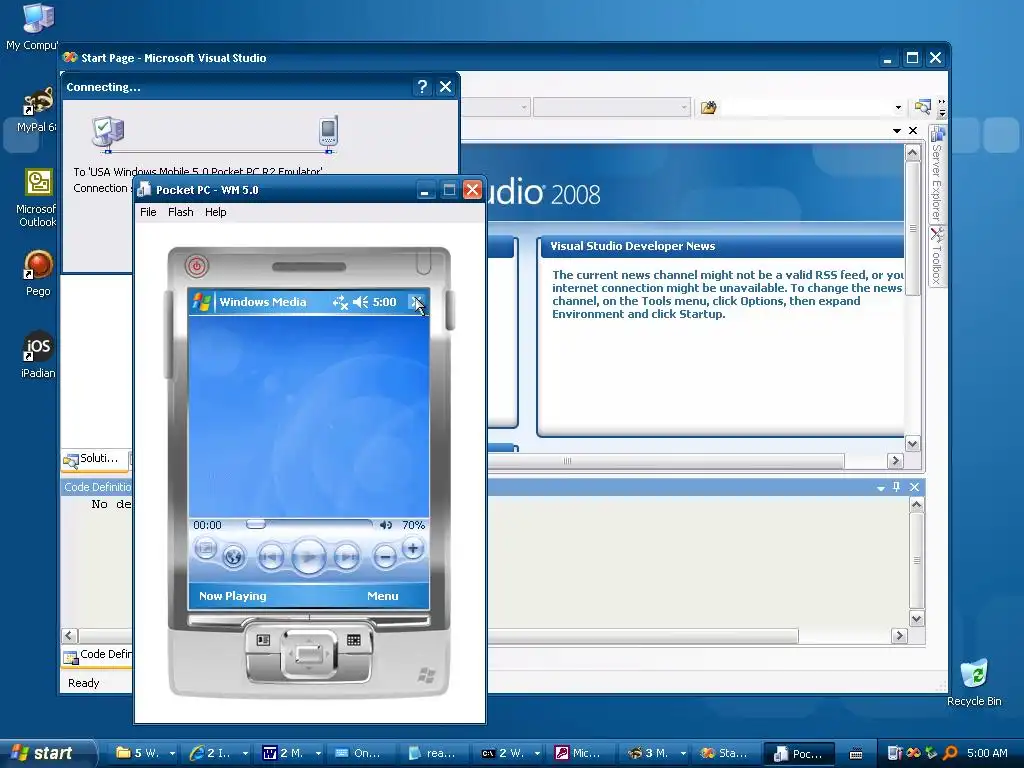The image size is (1024, 768).
Task: Skip to next track in Windows Media
Action: coord(346,556)
